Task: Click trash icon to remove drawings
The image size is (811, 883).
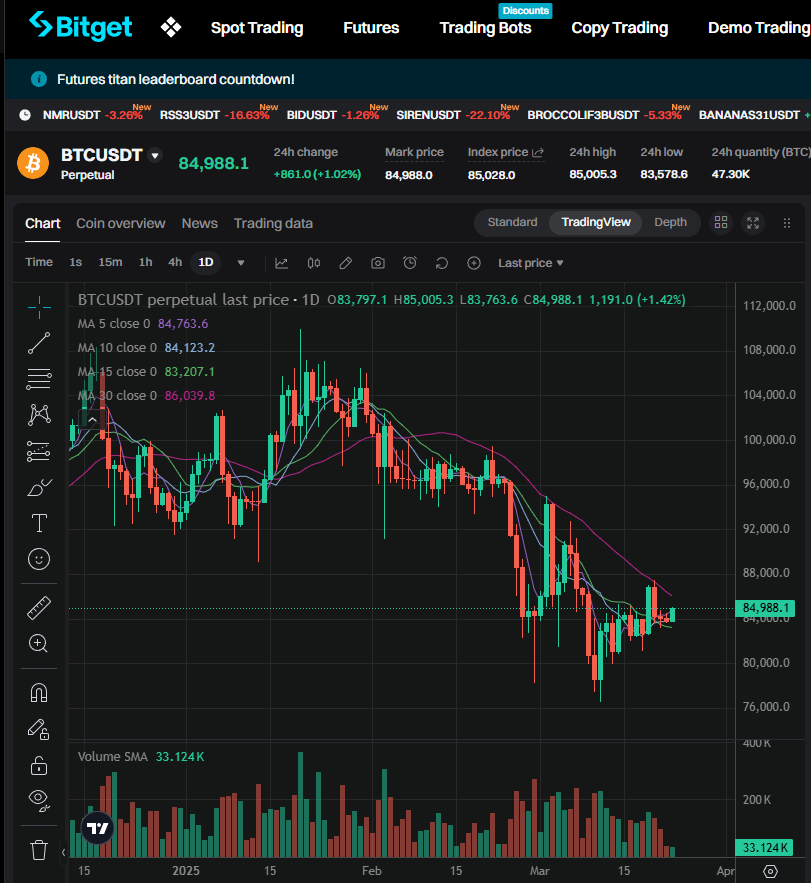Action: click(x=39, y=850)
